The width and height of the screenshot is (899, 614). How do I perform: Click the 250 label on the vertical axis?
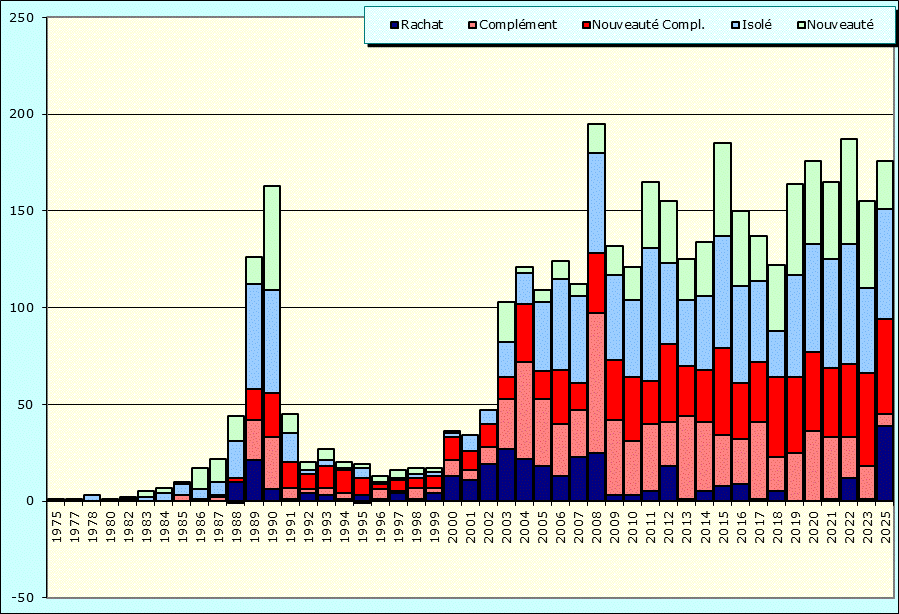(x=22, y=18)
